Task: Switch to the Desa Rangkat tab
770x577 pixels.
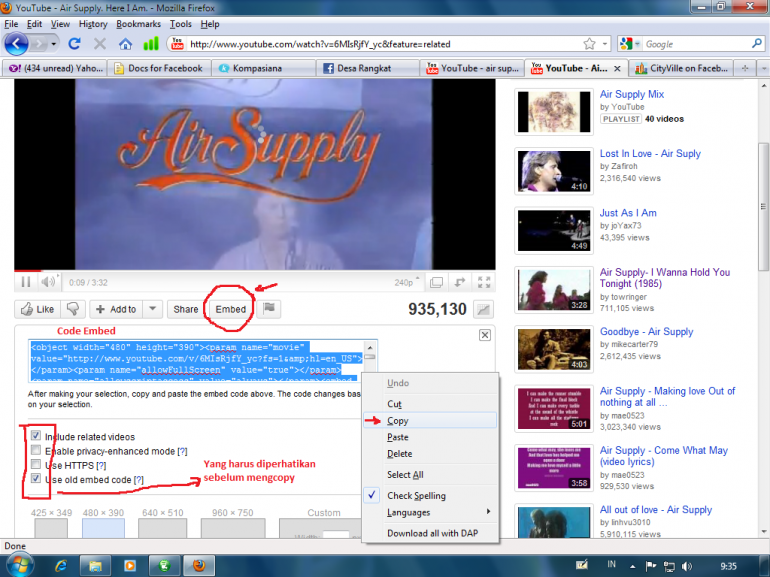Action: (367, 68)
